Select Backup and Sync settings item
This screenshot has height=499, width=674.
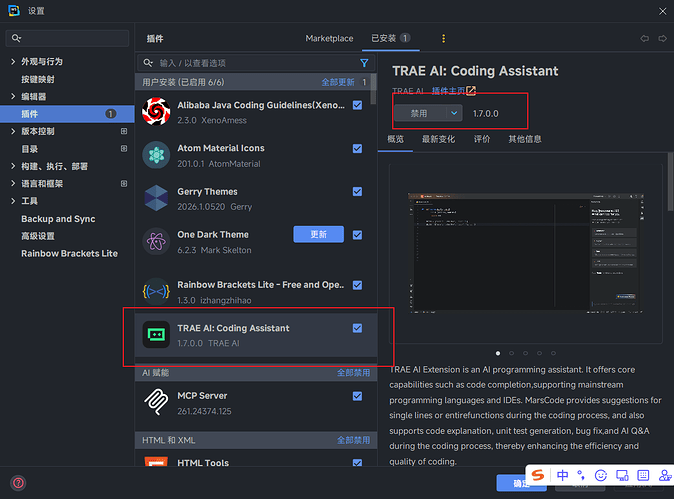[x=58, y=219]
